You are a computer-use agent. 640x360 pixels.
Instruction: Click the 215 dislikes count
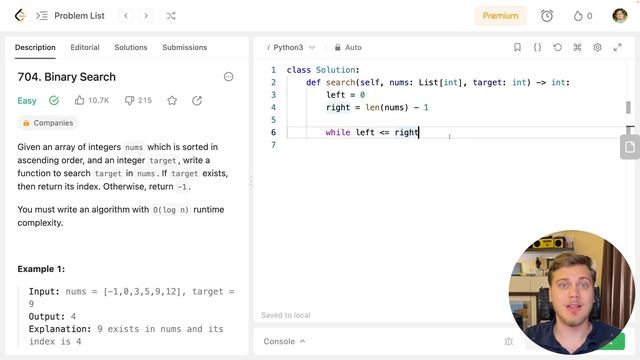click(144, 100)
